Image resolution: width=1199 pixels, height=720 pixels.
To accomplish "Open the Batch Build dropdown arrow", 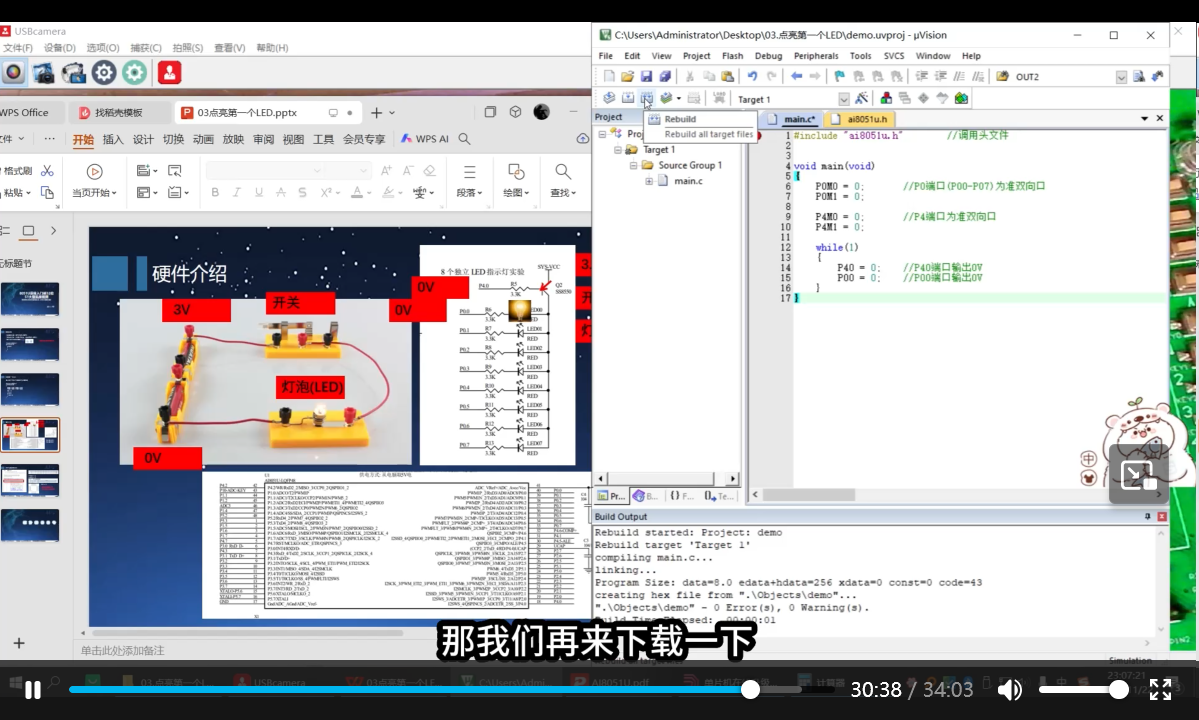I will click(678, 99).
